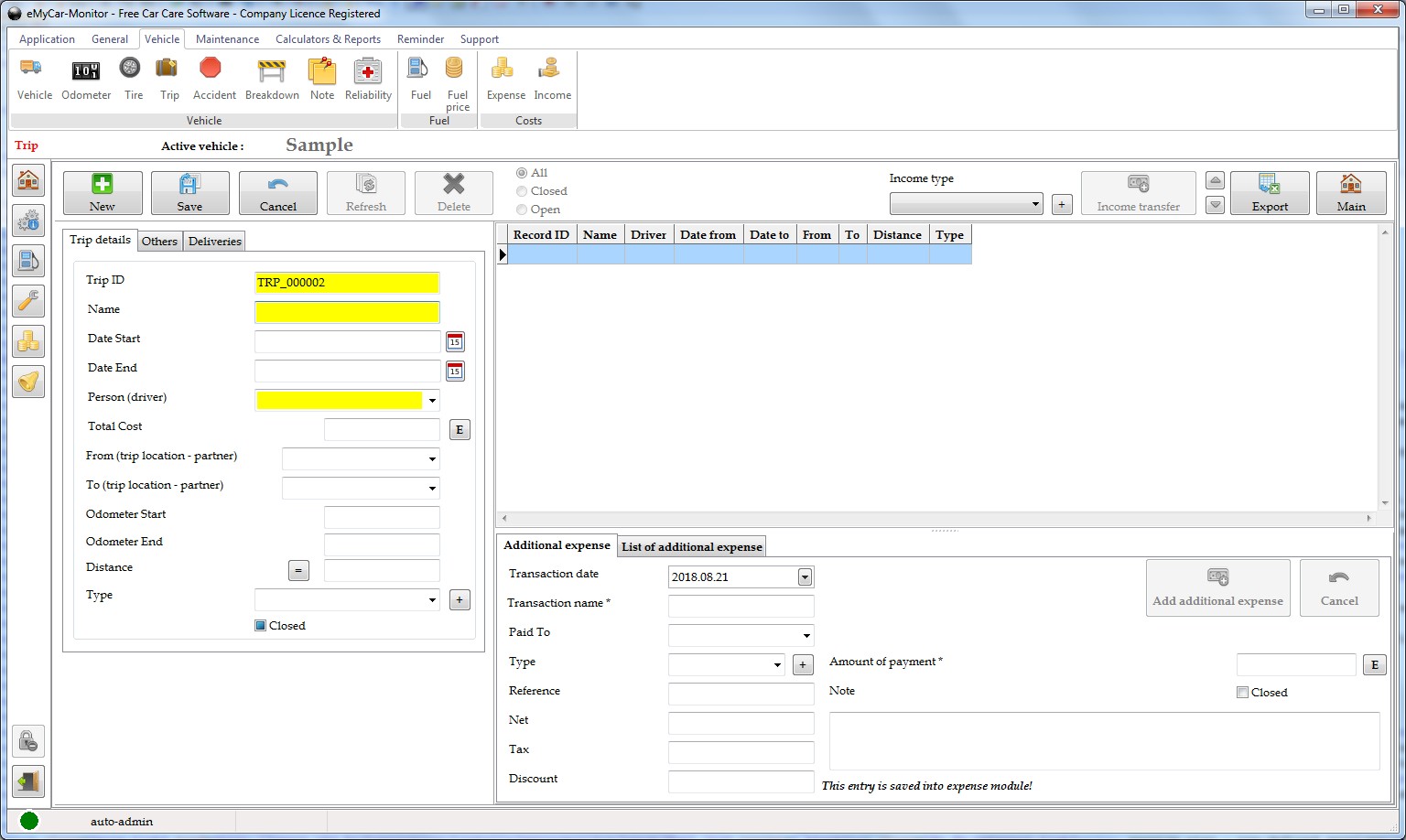Open the Accident stop-sign icon
The width and height of the screenshot is (1406, 840).
tap(213, 78)
